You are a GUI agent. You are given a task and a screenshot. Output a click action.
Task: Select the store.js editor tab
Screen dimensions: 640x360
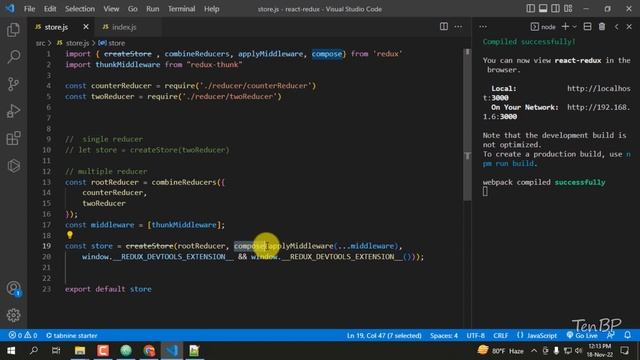(x=56, y=27)
